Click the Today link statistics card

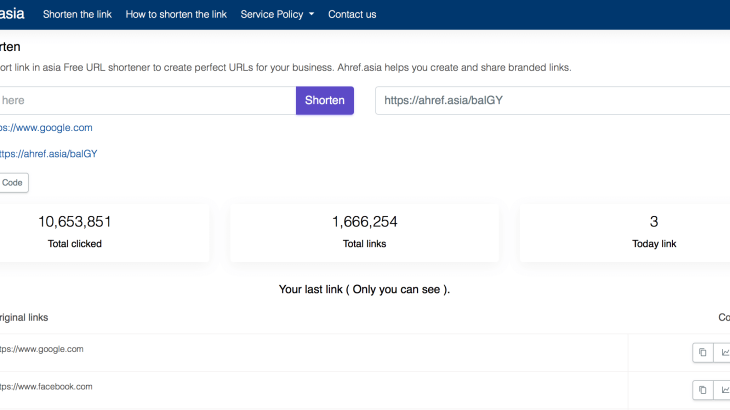click(654, 232)
